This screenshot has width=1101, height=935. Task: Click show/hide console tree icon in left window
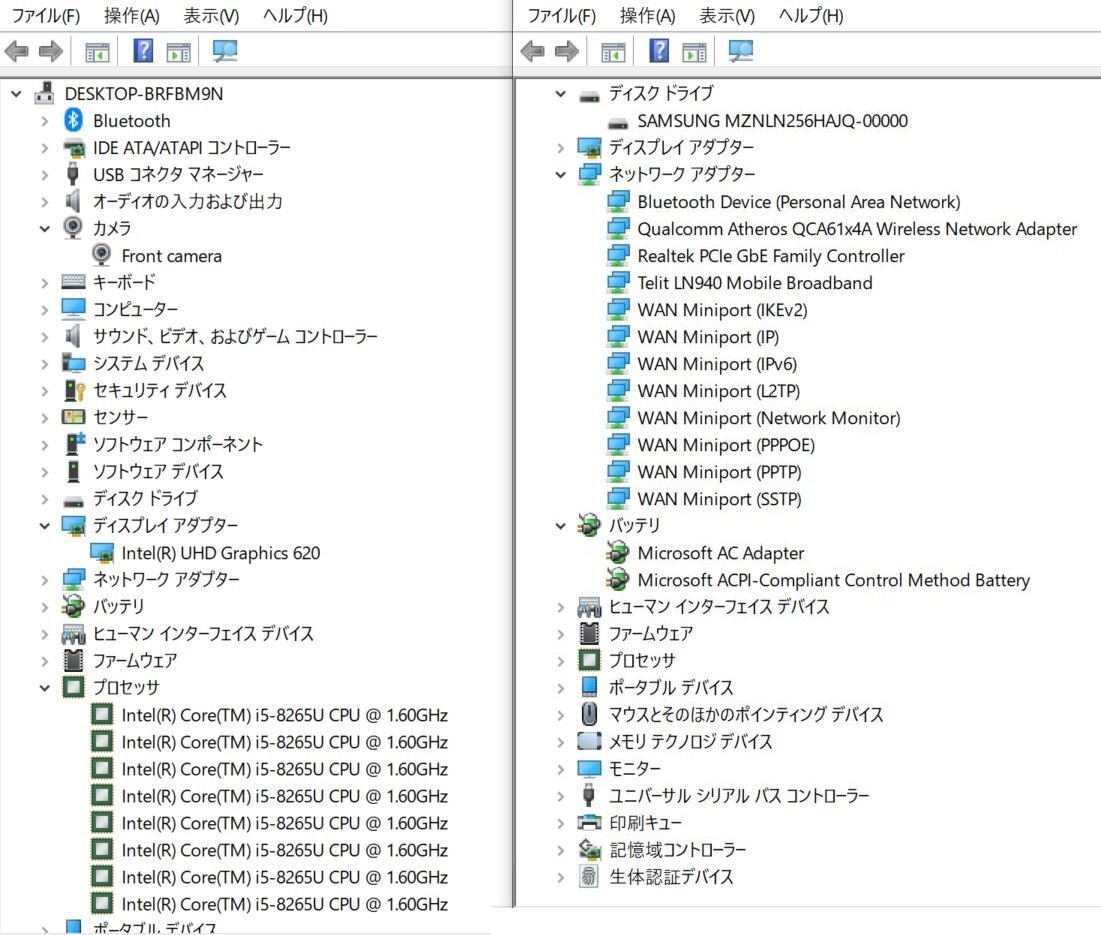[x=97, y=52]
